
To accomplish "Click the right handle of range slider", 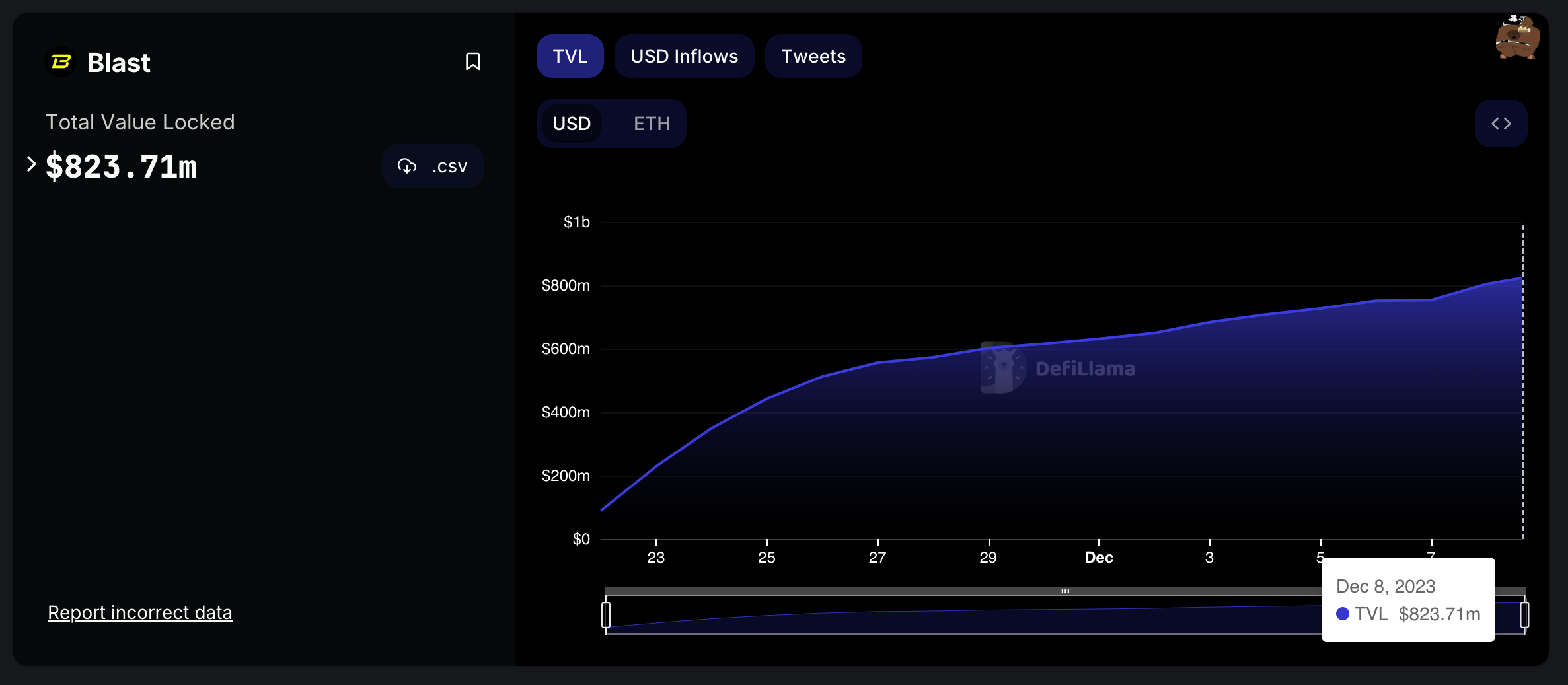I will point(1524,614).
